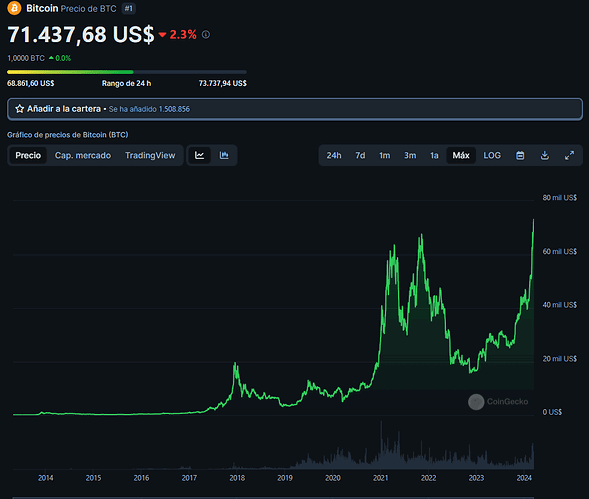Select the 1m time range

tap(385, 156)
